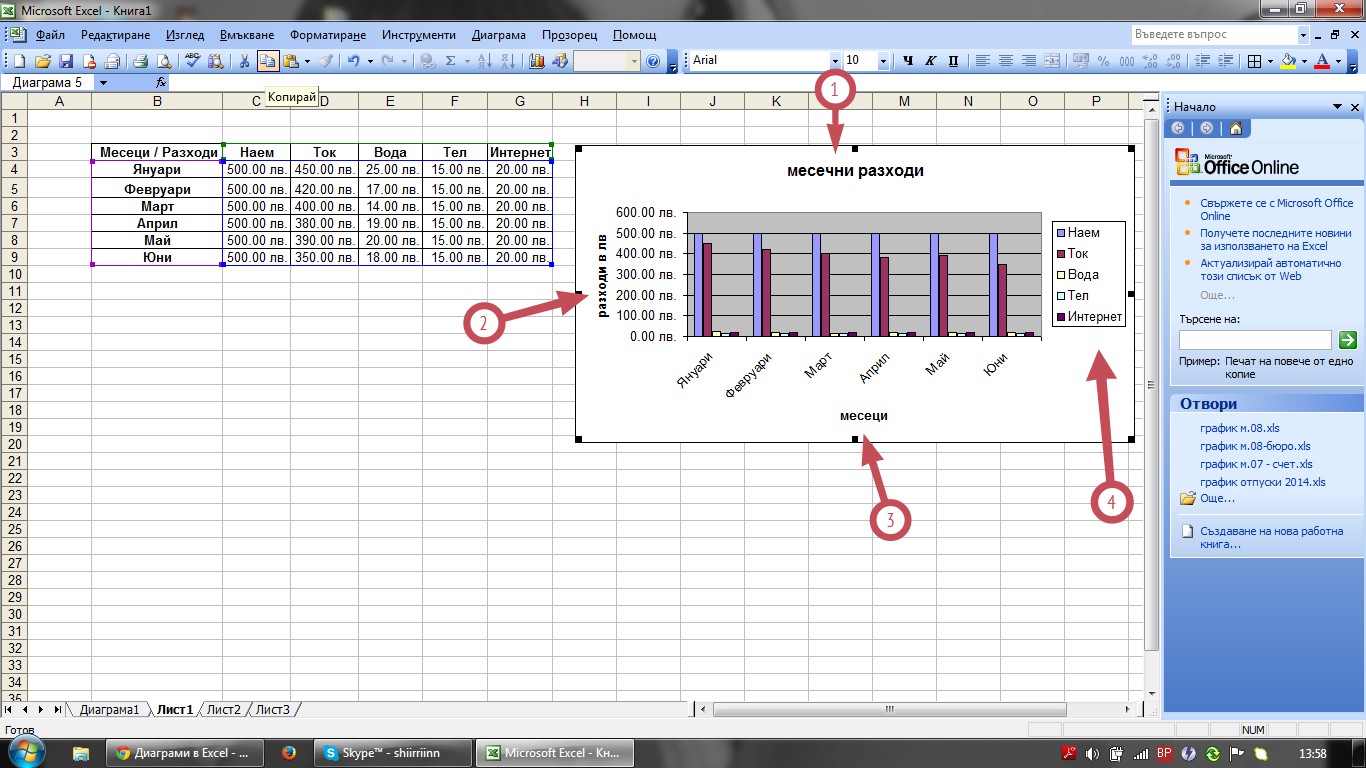Apply percent style with the % icon
1366x768 pixels.
pos(1104,61)
